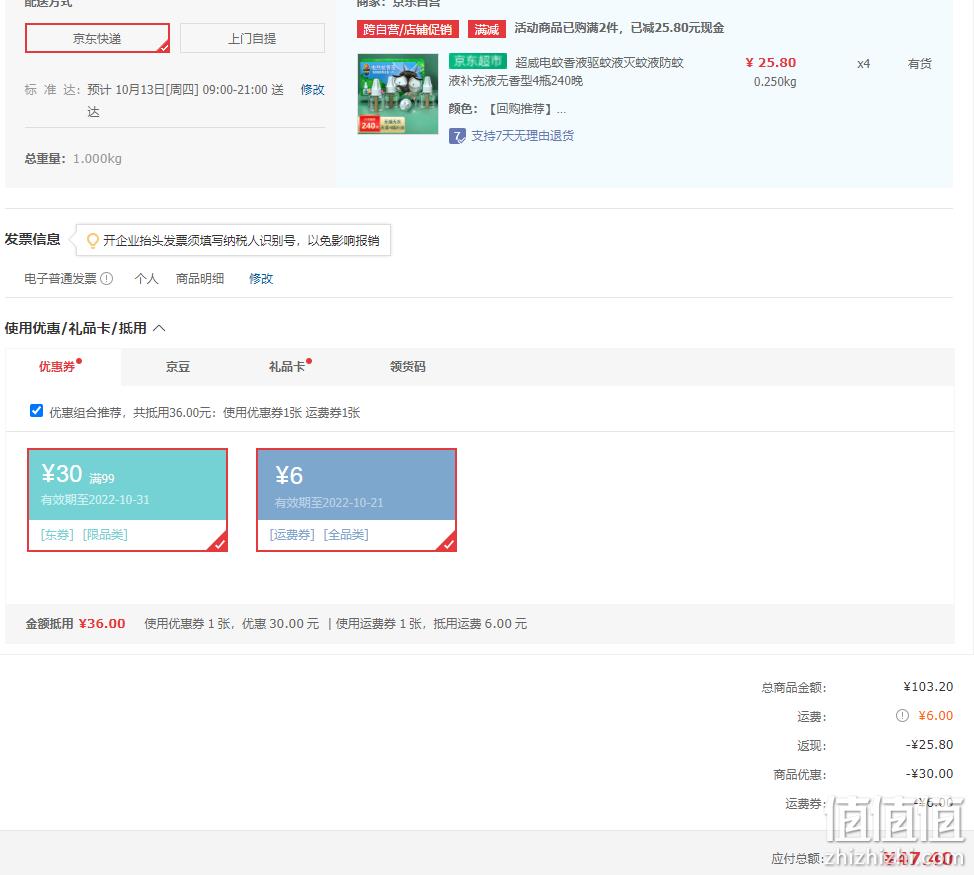Click the 活动商品已购满2件 promotion message
Image resolution: width=974 pixels, height=875 pixels.
pyautogui.click(x=619, y=28)
